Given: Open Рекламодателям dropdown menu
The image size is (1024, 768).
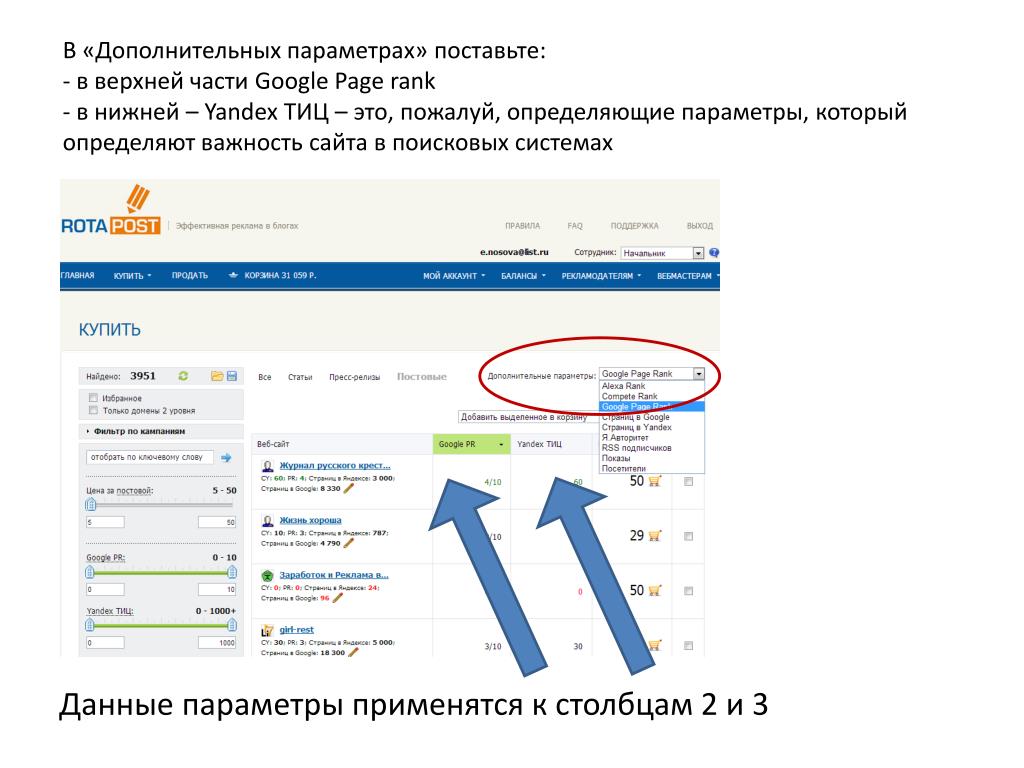Looking at the screenshot, I should (601, 276).
